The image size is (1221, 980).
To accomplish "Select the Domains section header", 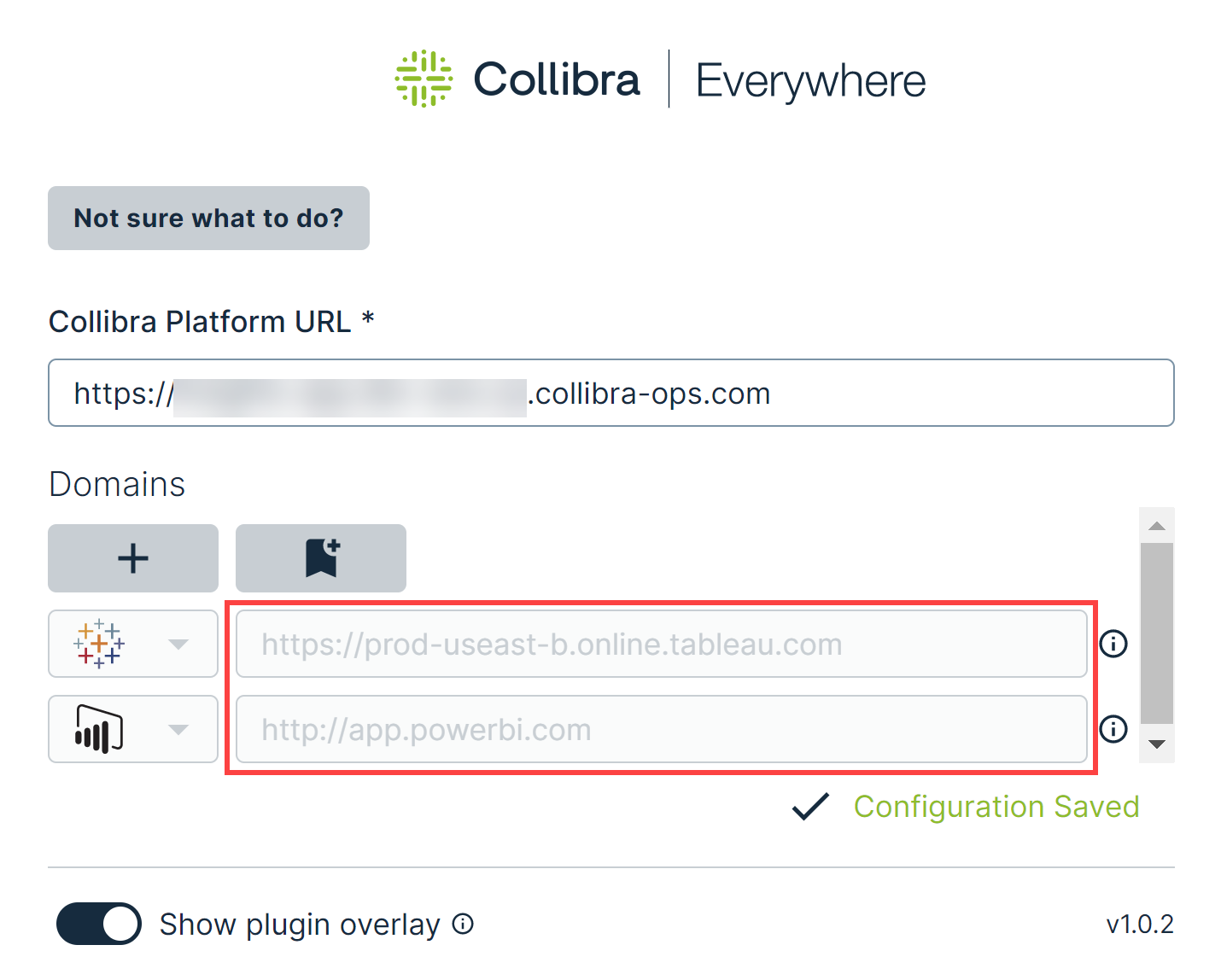I will (116, 484).
